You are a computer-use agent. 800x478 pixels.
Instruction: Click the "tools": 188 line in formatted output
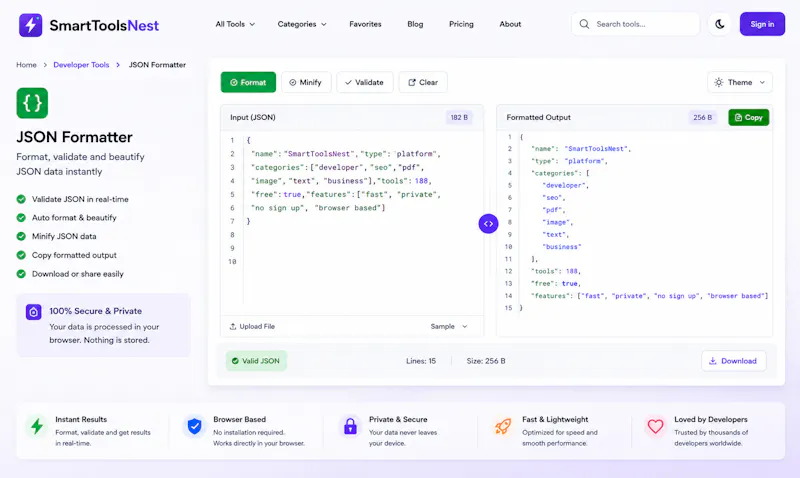click(x=556, y=271)
